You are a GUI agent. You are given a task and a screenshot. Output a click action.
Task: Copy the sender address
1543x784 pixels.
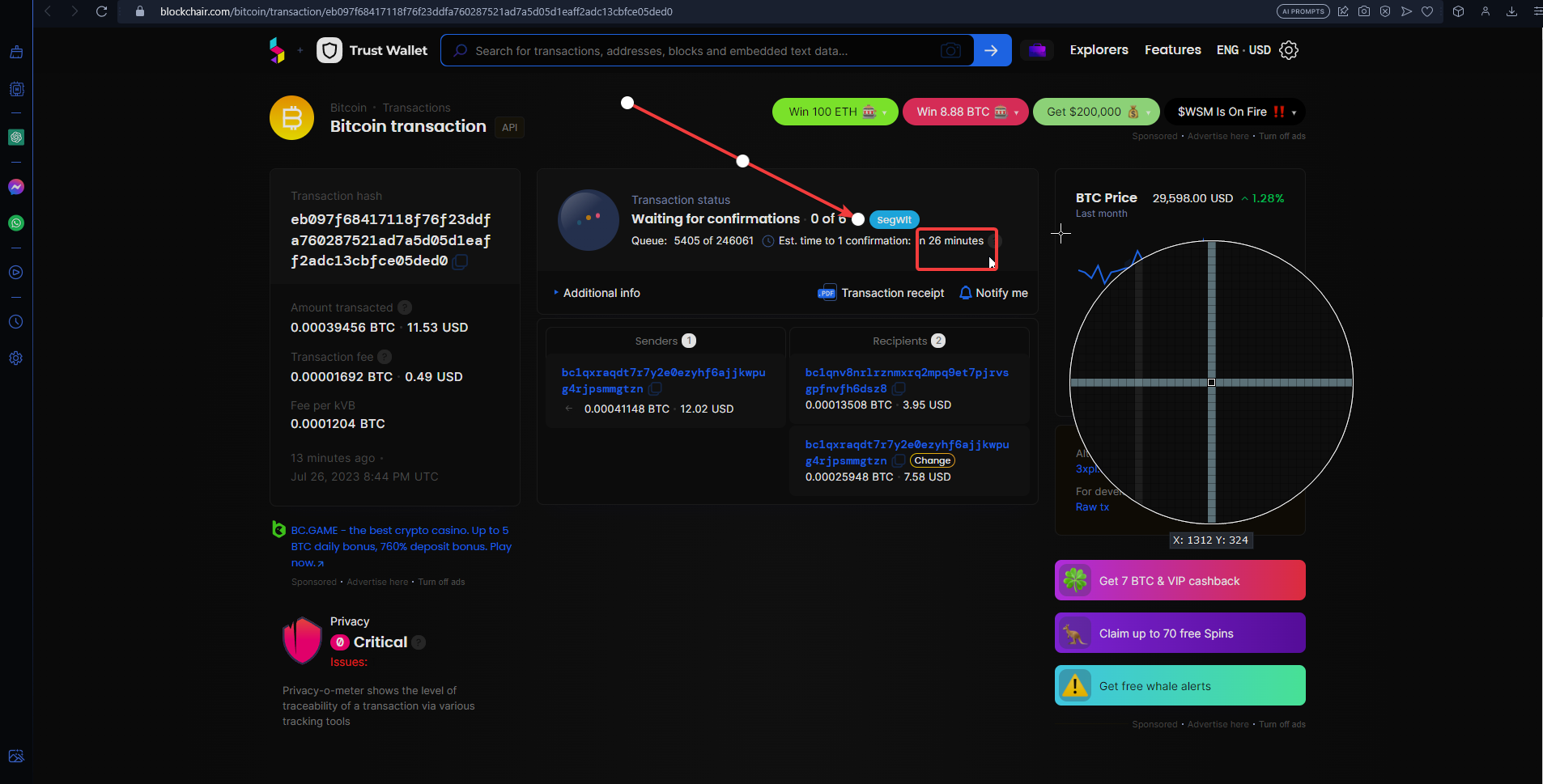[x=655, y=389]
